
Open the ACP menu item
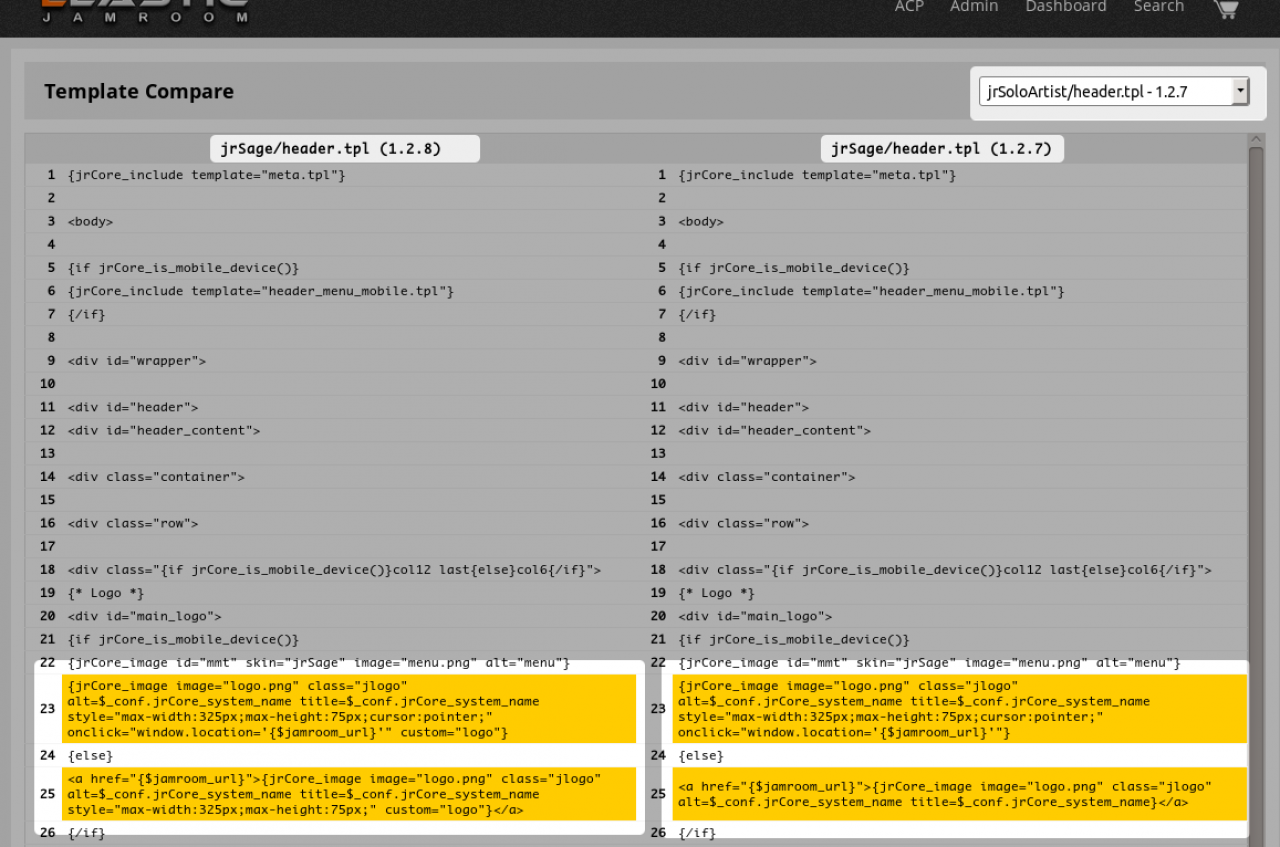[x=909, y=7]
